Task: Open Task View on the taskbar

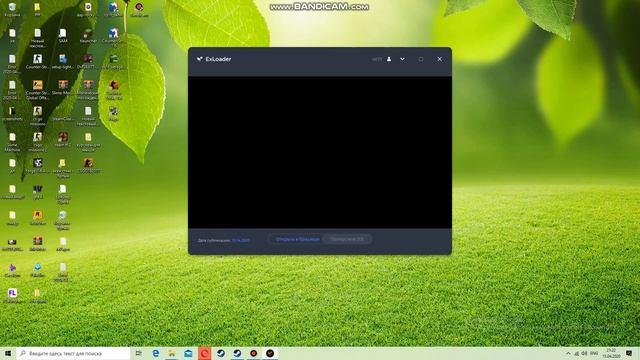Action: 139,353
